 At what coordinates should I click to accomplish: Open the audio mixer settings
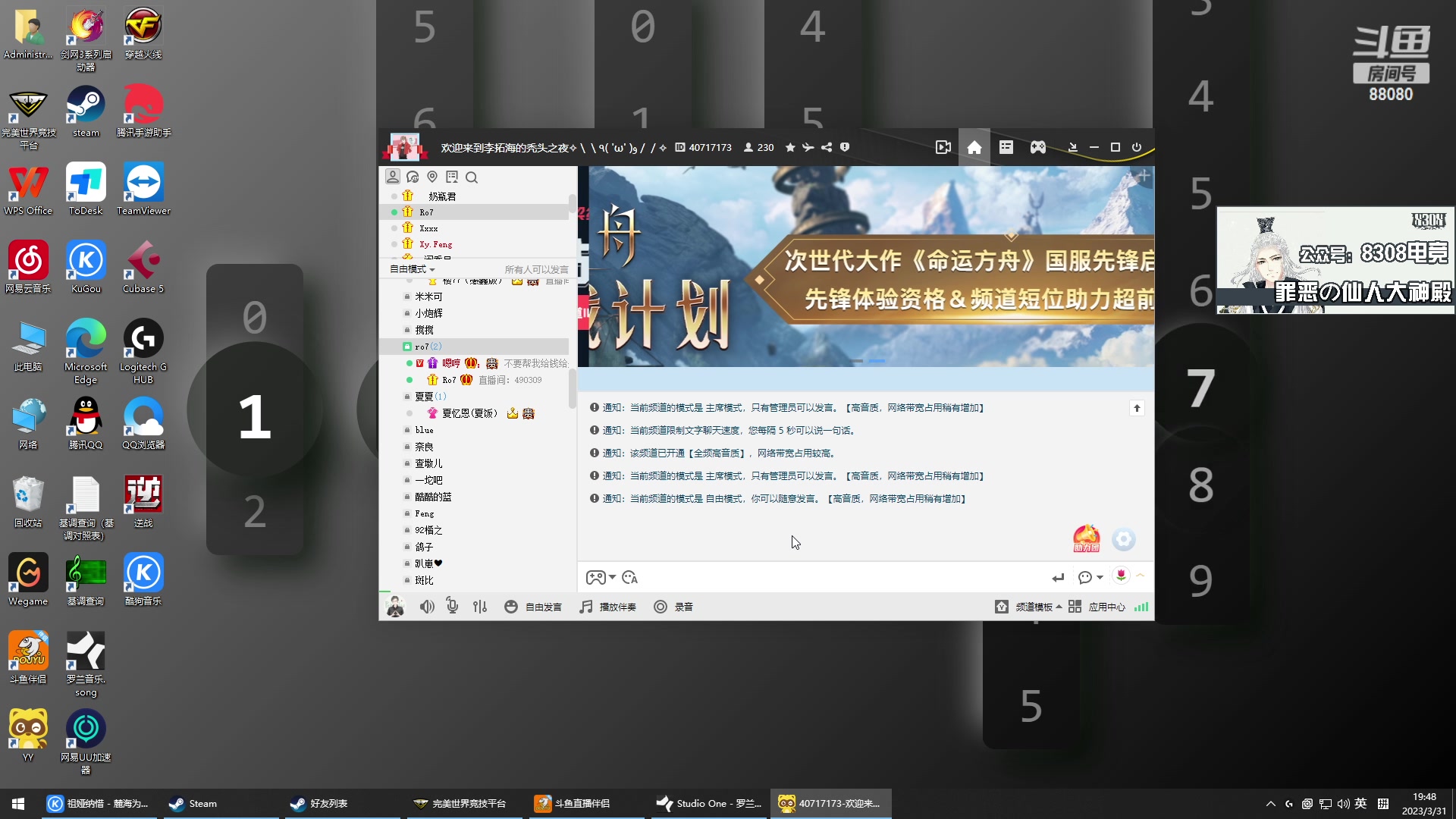tap(481, 607)
